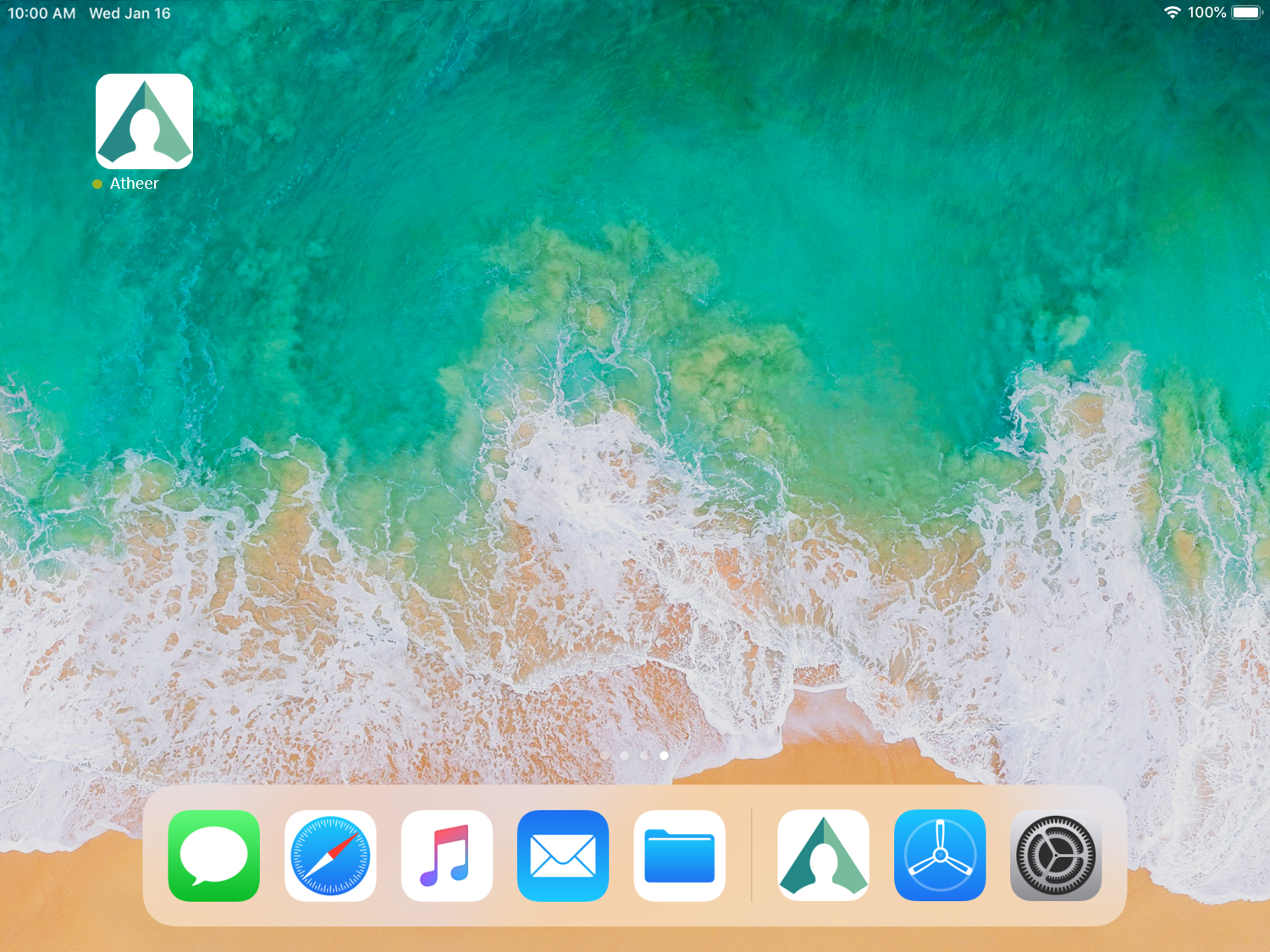Open the Music app in dock

[447, 856]
